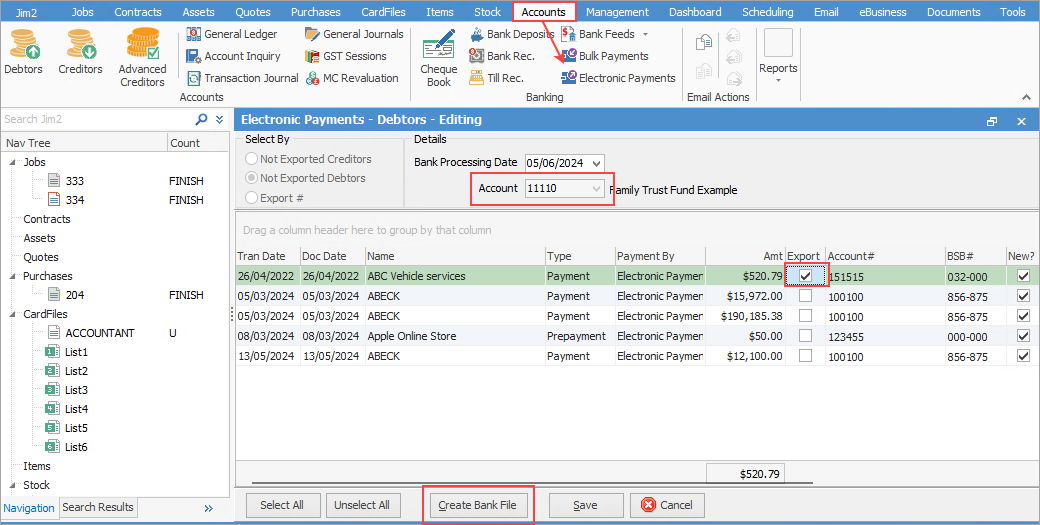1040x525 pixels.
Task: Select the Not Exported Creditors radio button
Action: (x=251, y=159)
